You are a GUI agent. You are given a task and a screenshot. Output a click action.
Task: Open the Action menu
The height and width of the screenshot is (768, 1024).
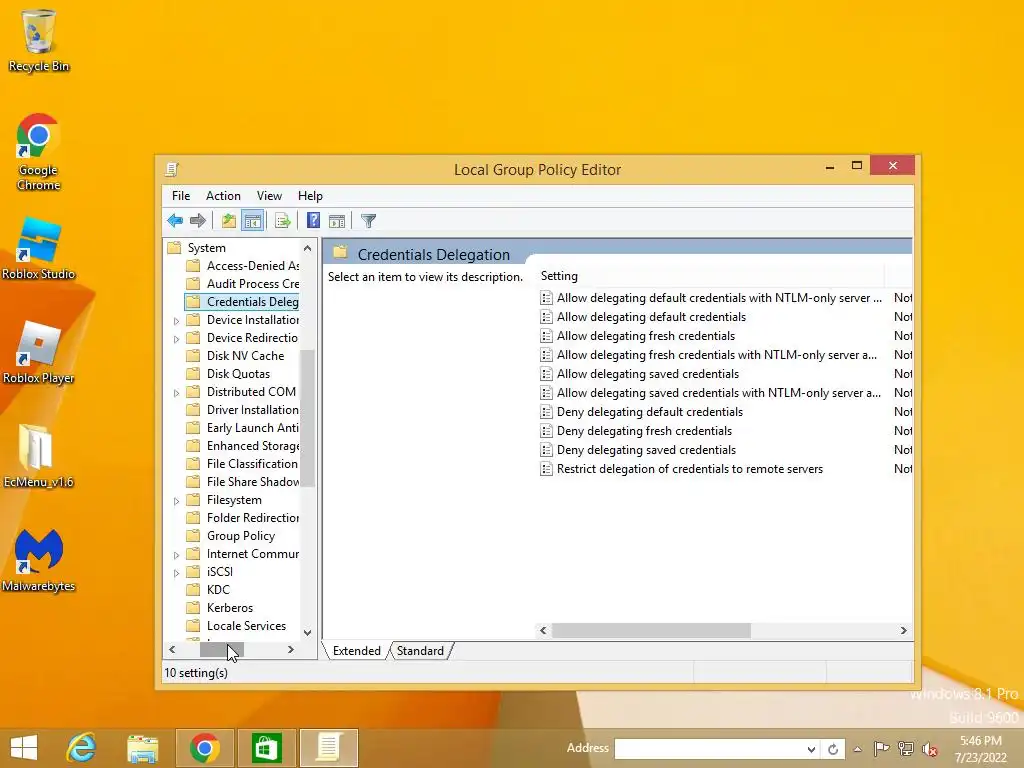[x=223, y=196]
